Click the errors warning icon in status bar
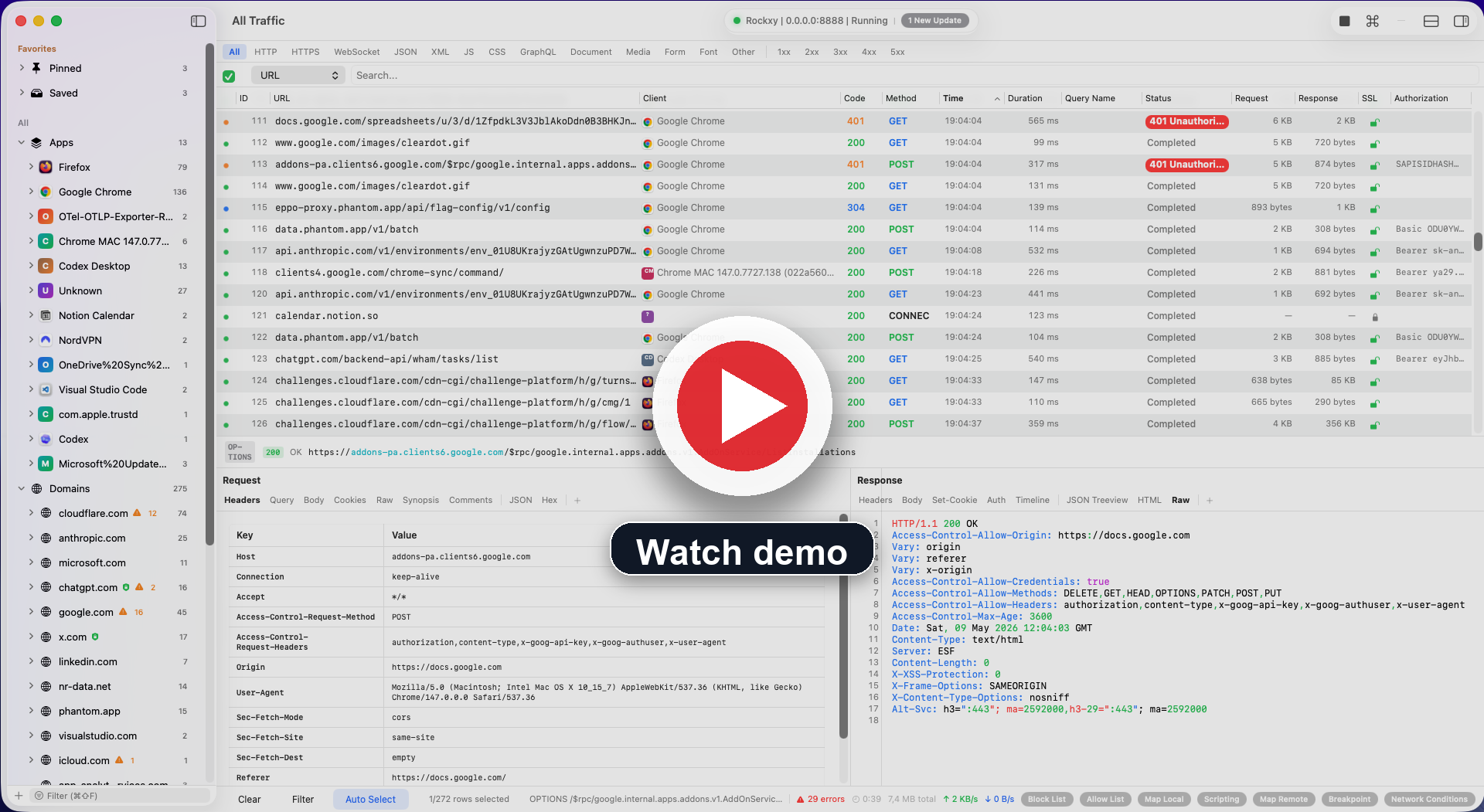Viewport: 1484px width, 812px height. pos(801,800)
